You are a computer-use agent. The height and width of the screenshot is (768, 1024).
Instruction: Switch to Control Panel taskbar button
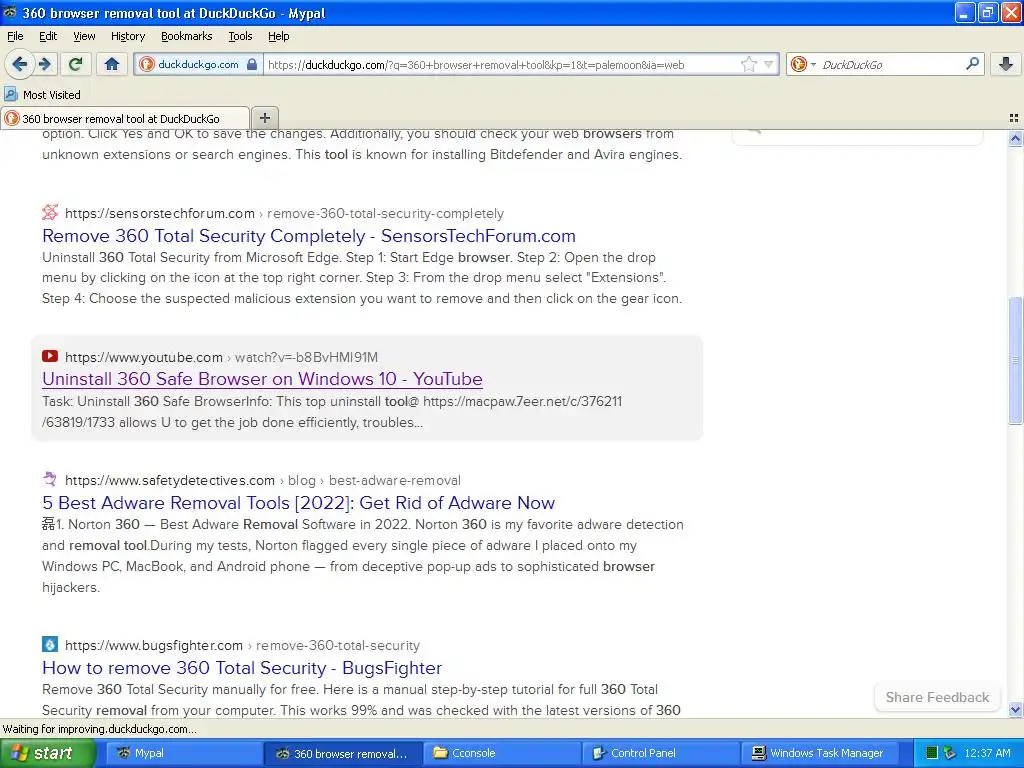pyautogui.click(x=661, y=753)
